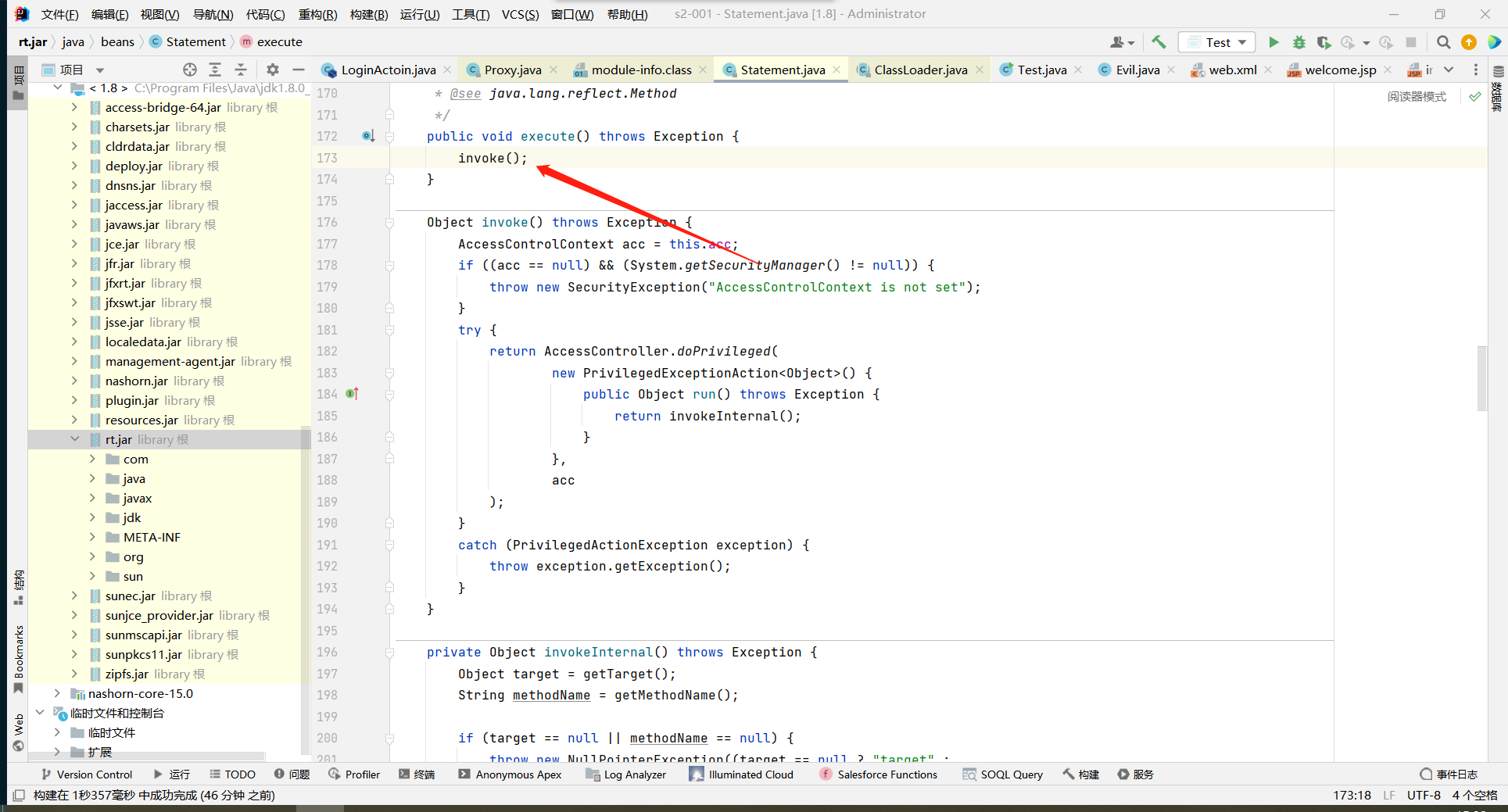The image size is (1508, 812).
Task: Click the editor vertical scrollbar
Action: (x=1482, y=378)
